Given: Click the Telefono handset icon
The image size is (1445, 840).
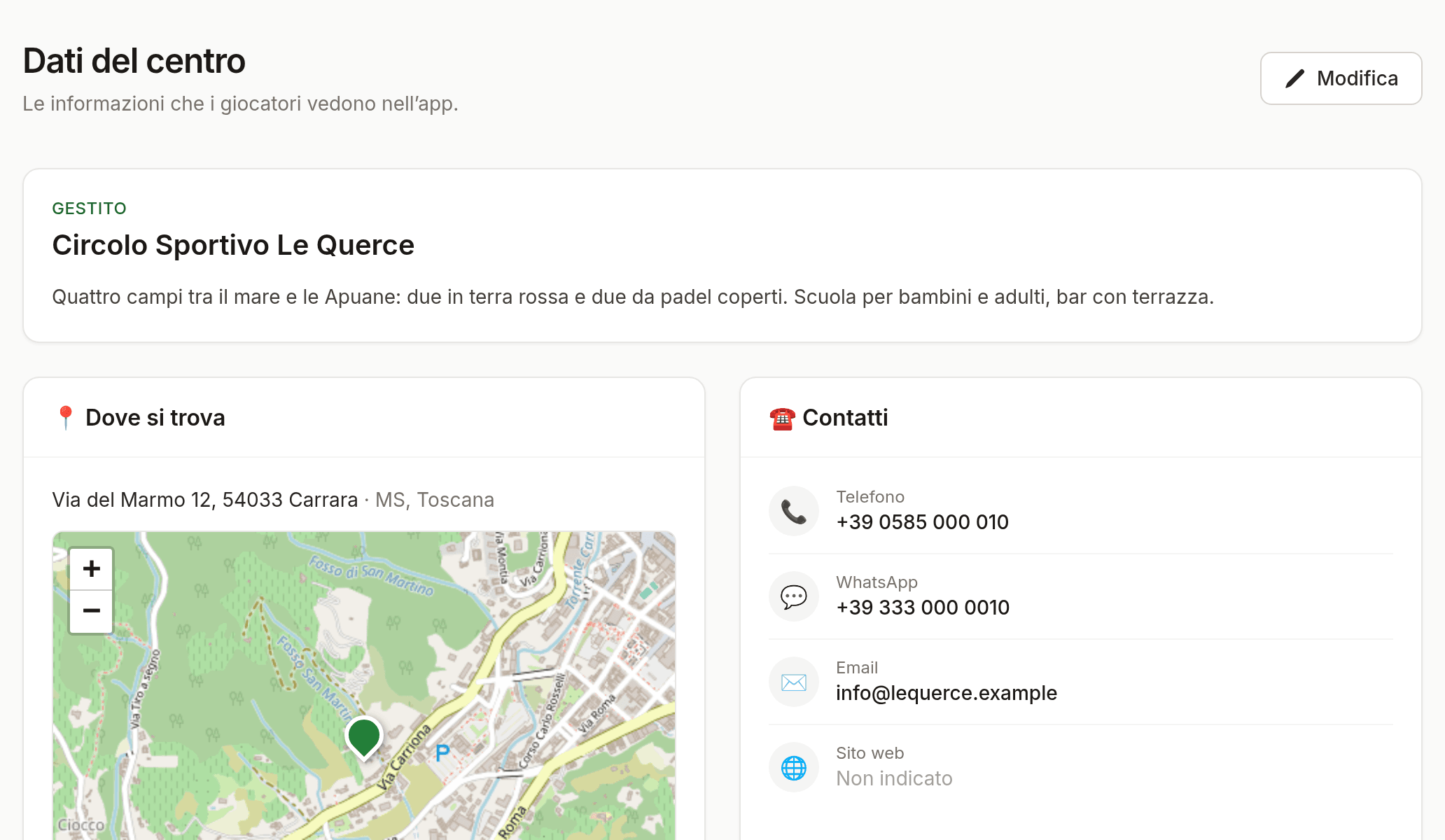Looking at the screenshot, I should 794,511.
